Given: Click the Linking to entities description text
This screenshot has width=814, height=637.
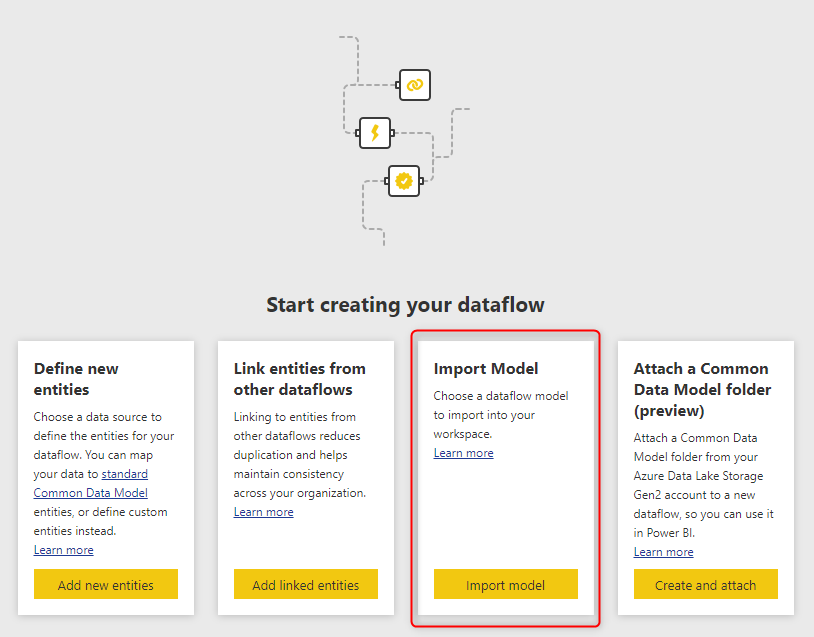Looking at the screenshot, I should [300, 455].
